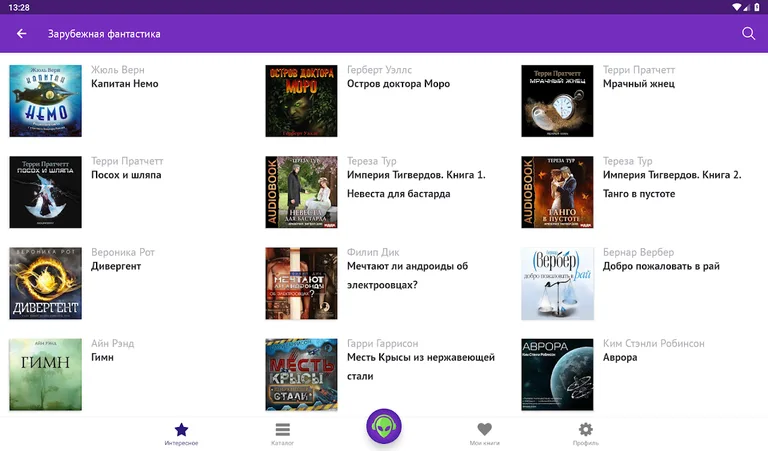Open Дивергент book cover
Image resolution: width=768 pixels, height=451 pixels.
pos(46,283)
